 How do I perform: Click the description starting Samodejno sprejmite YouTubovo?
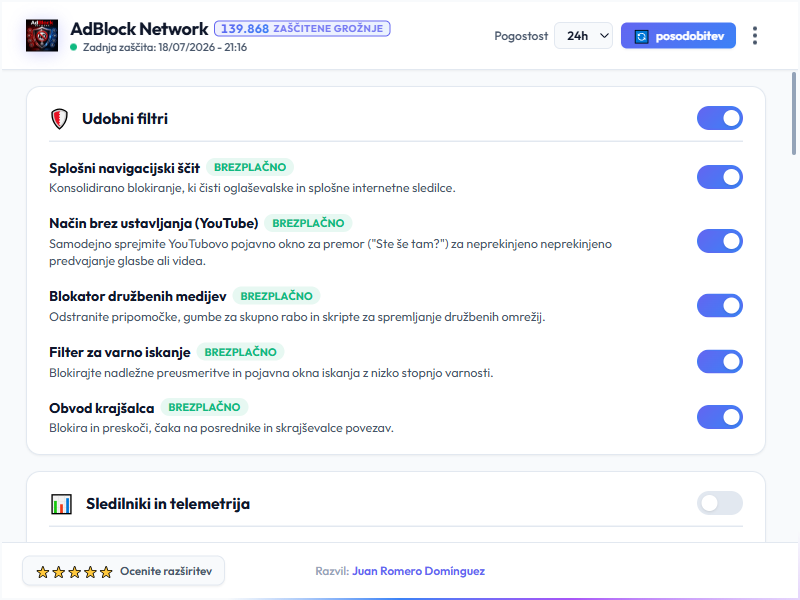click(x=330, y=253)
